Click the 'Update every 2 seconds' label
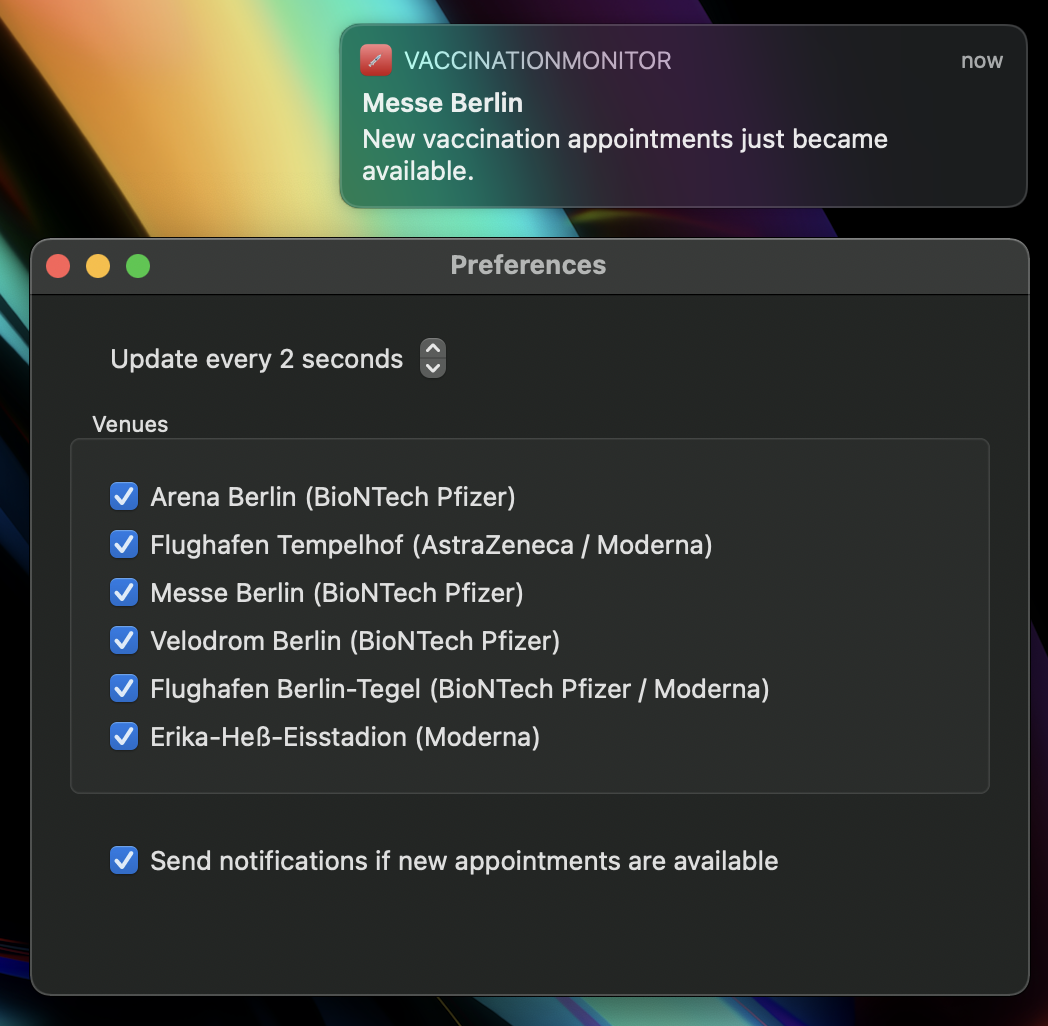Screen dimensions: 1048x1026 click(x=257, y=359)
